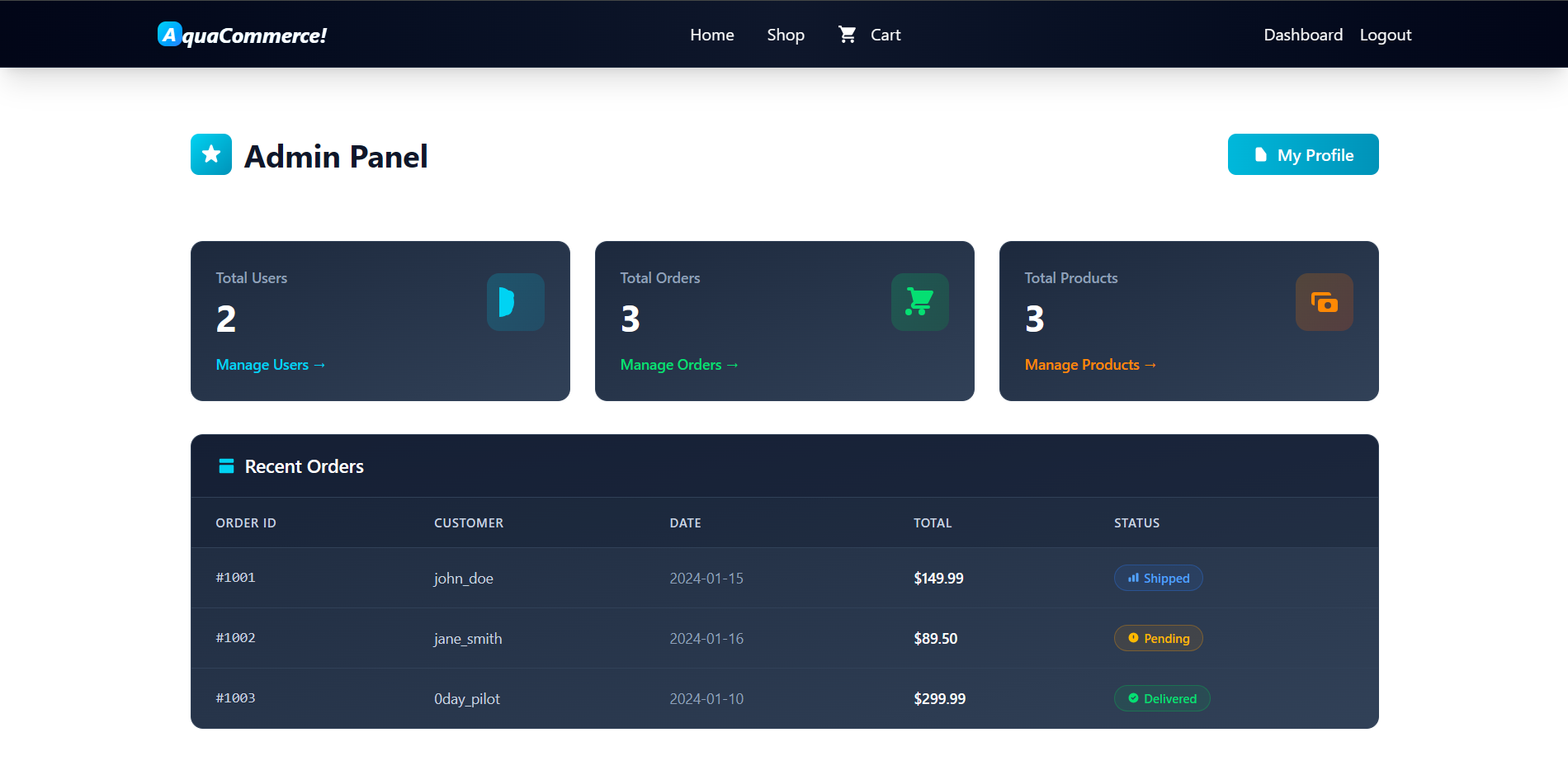Click the Total Users label

(x=252, y=278)
